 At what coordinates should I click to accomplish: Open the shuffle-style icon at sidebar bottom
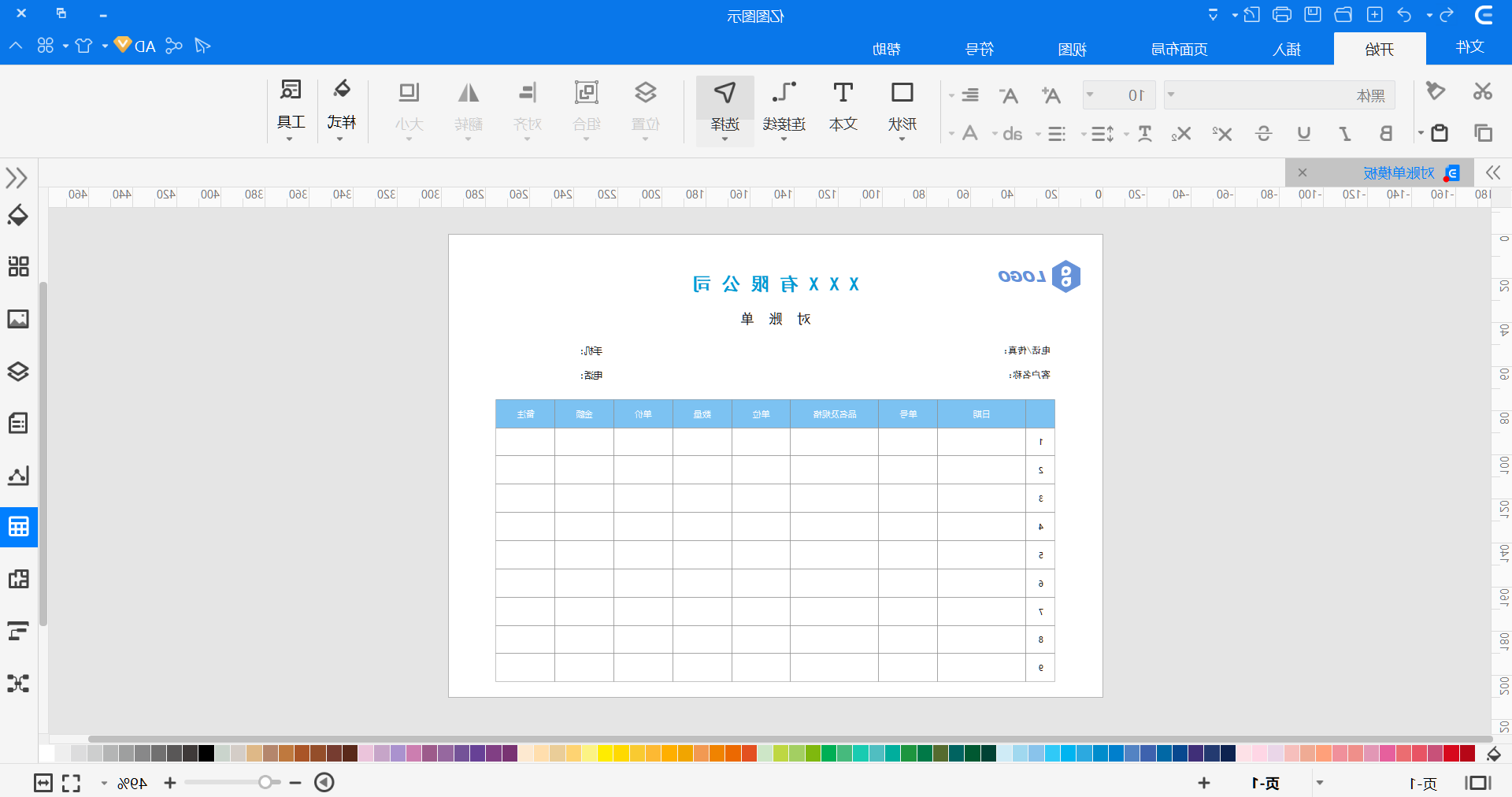[18, 683]
